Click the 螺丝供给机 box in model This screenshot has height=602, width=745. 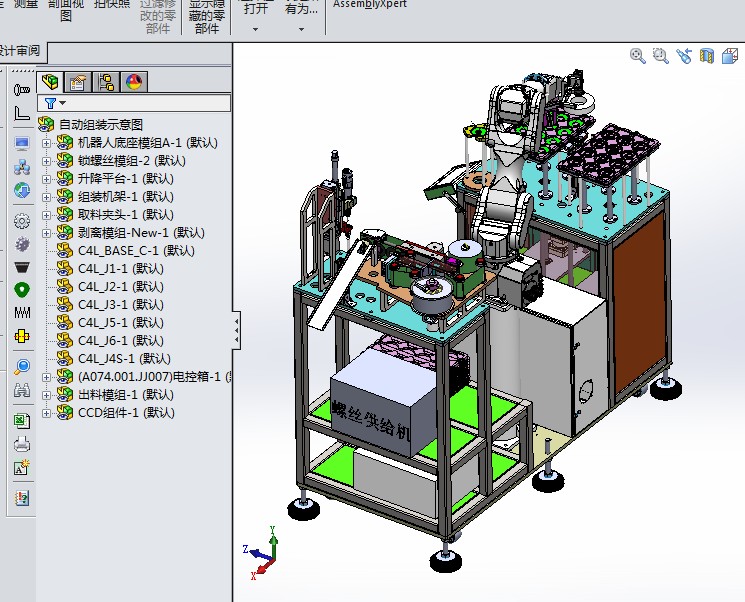tap(382, 404)
